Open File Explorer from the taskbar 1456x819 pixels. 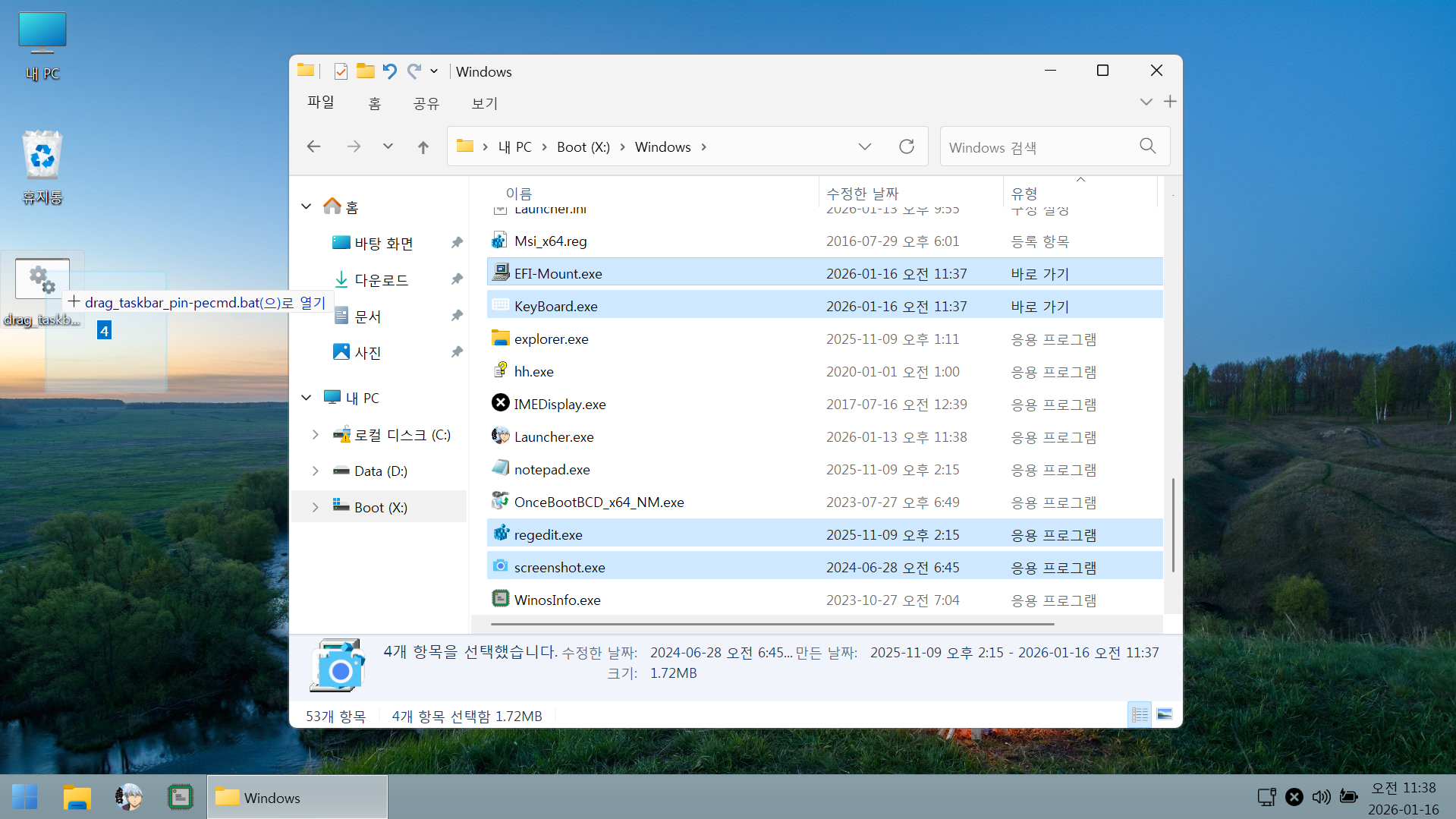click(77, 797)
